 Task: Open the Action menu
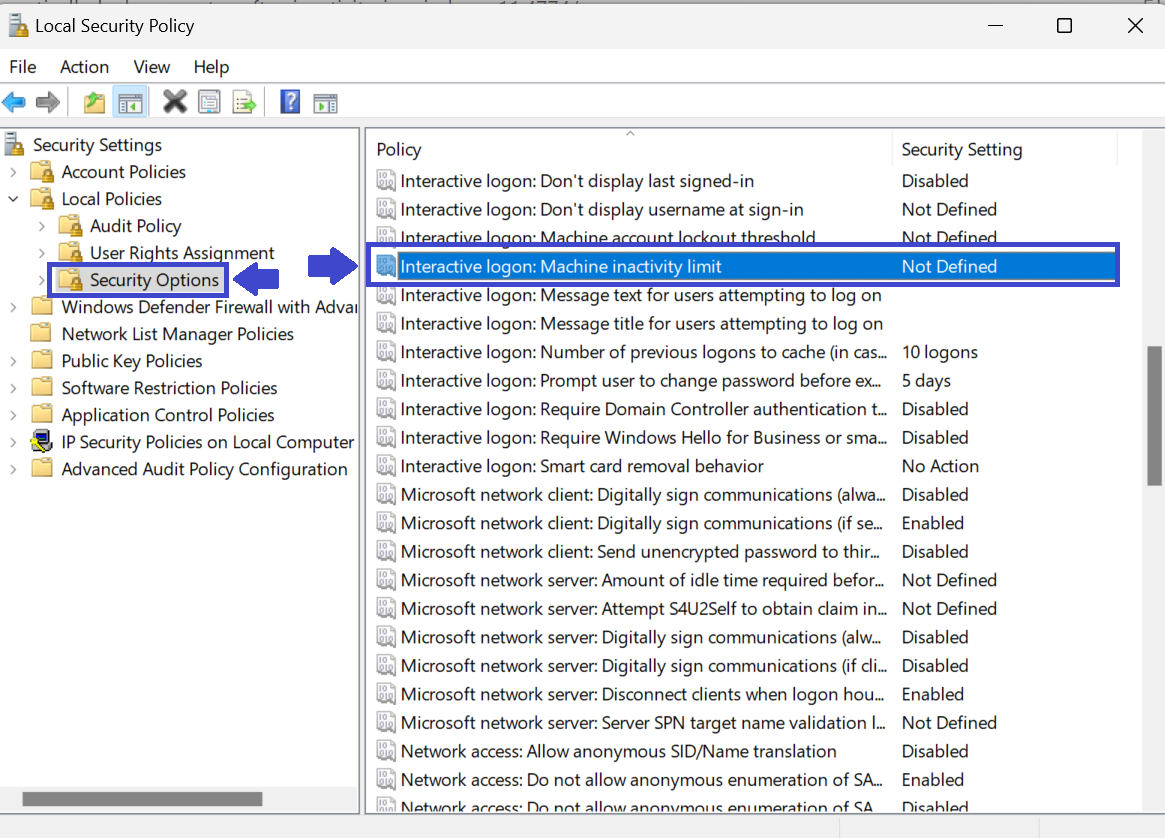coord(84,67)
